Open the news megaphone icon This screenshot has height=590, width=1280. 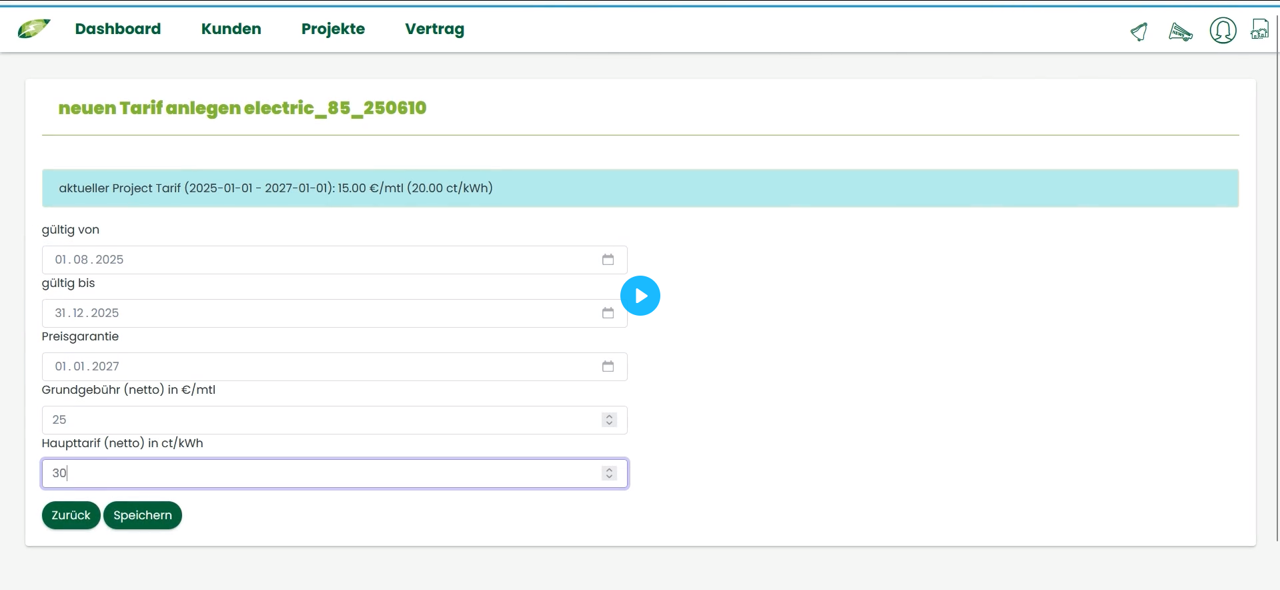point(1180,32)
